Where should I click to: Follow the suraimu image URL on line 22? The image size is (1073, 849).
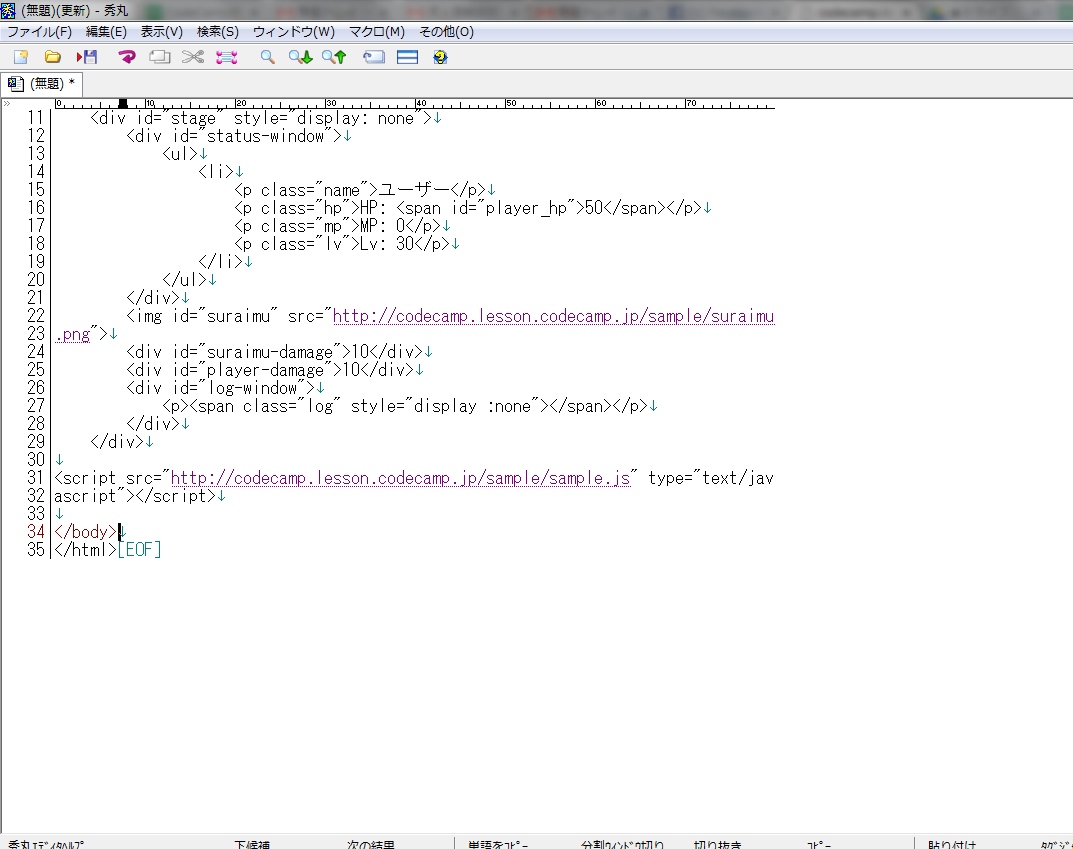coord(553,316)
